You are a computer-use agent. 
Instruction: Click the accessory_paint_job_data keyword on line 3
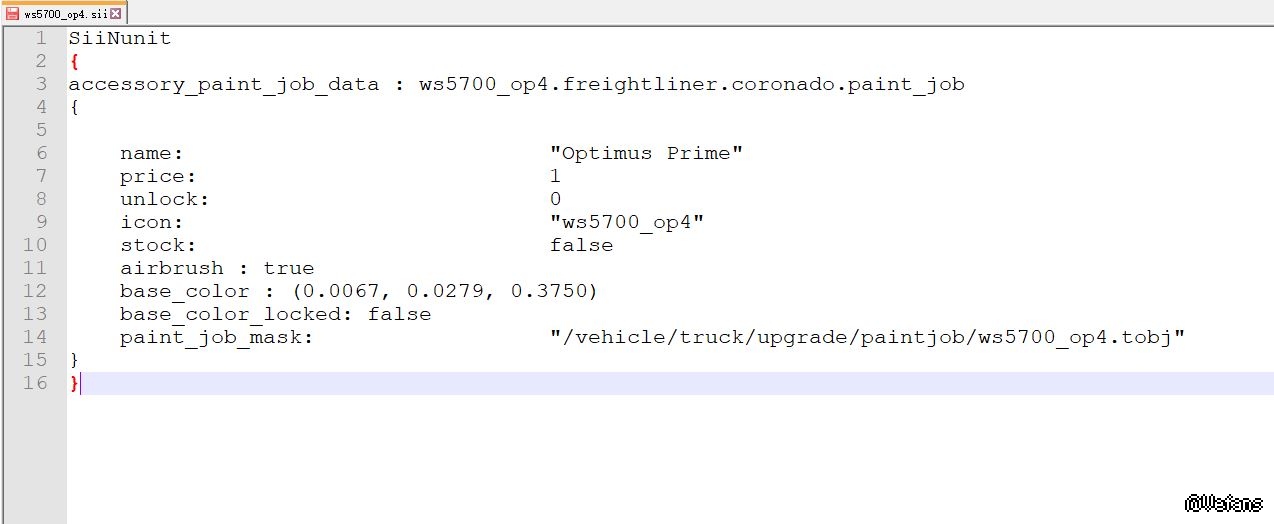[223, 85]
